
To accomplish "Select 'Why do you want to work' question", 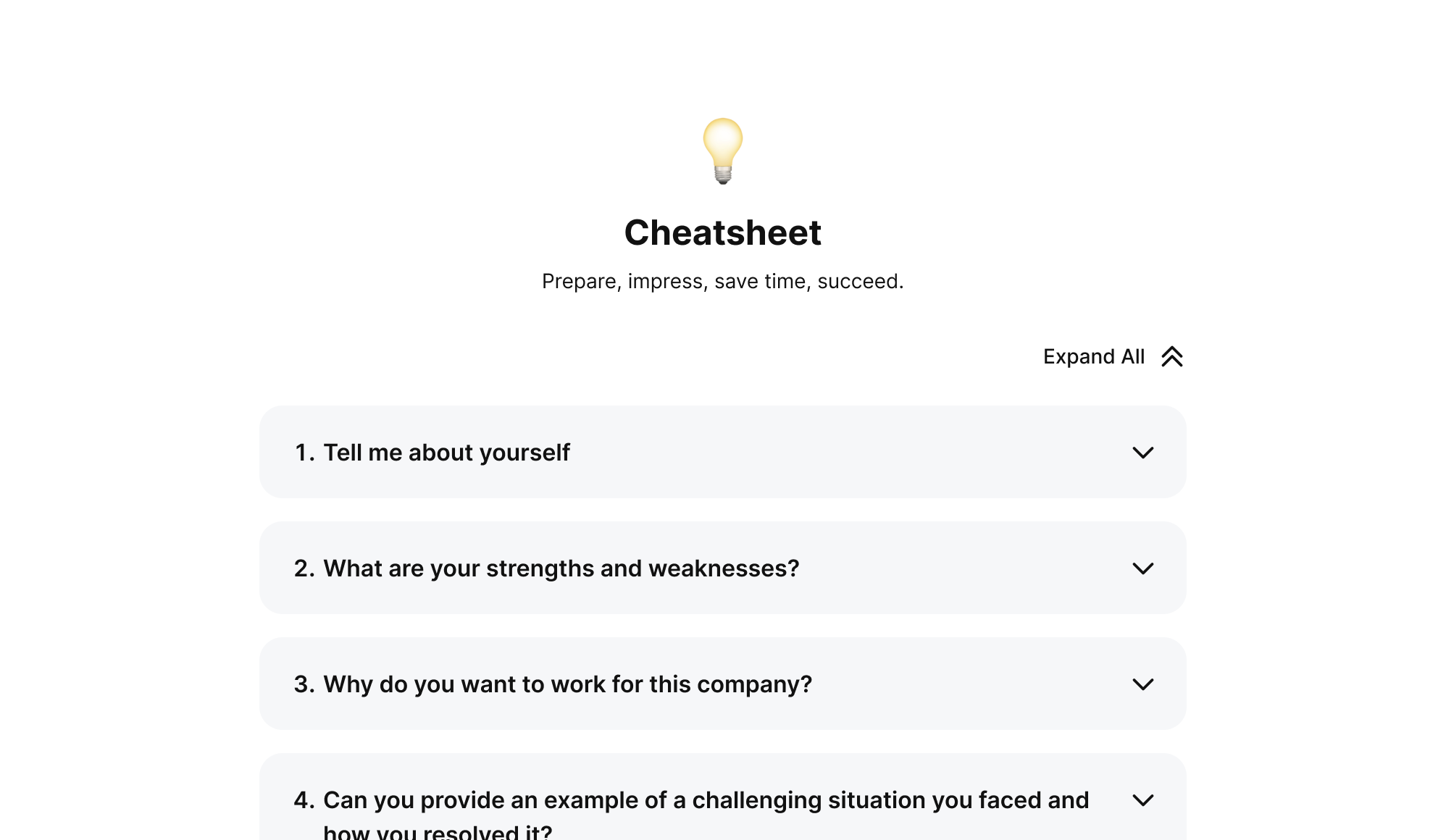I will coord(567,684).
